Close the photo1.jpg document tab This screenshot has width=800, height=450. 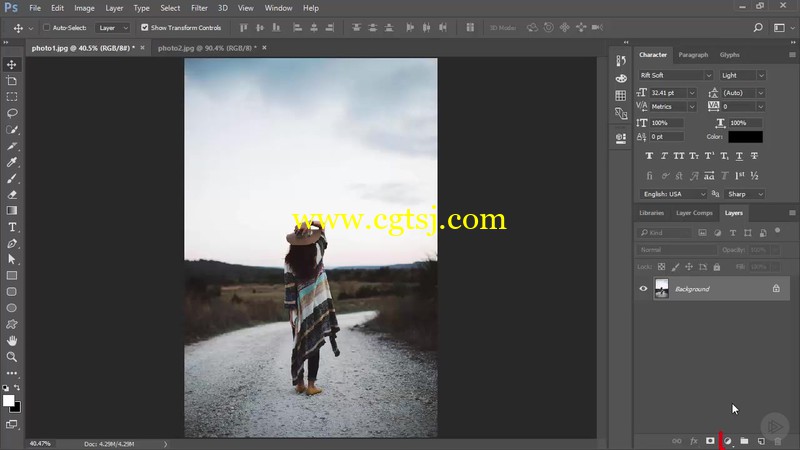(x=142, y=48)
